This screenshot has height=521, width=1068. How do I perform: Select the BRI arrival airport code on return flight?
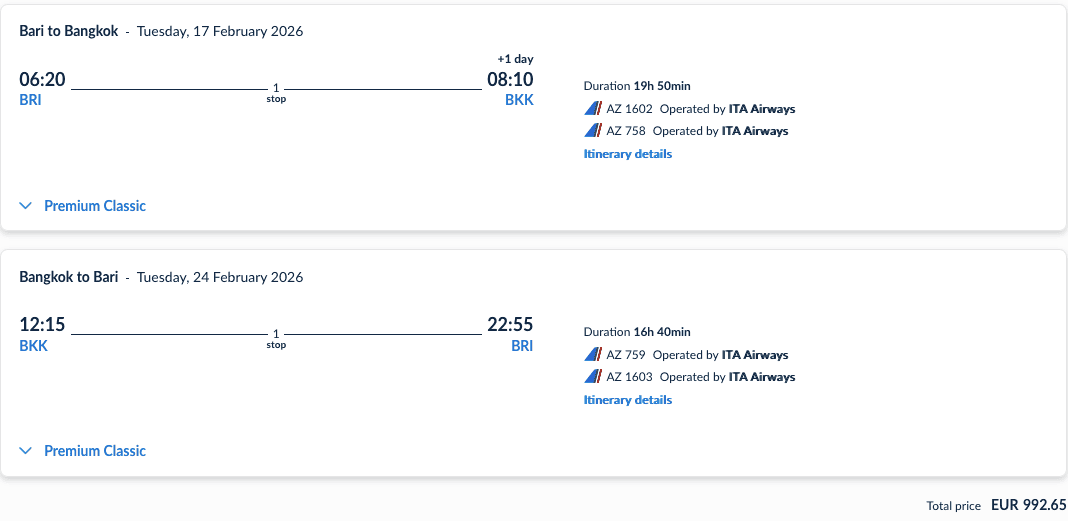click(x=522, y=346)
